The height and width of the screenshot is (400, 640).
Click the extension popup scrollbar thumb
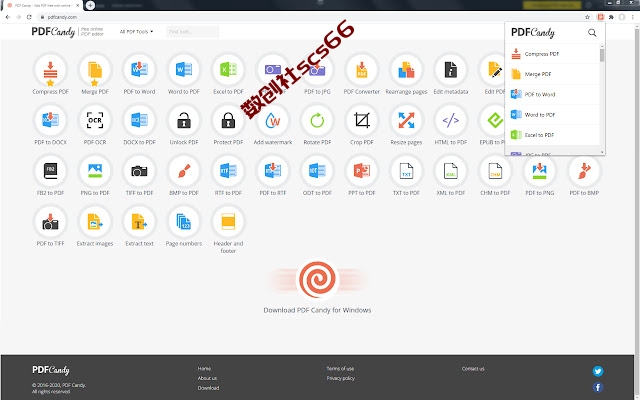point(602,55)
